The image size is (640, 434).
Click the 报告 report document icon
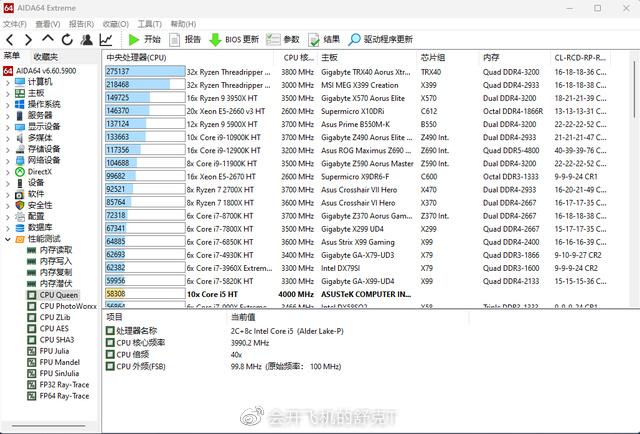point(174,40)
